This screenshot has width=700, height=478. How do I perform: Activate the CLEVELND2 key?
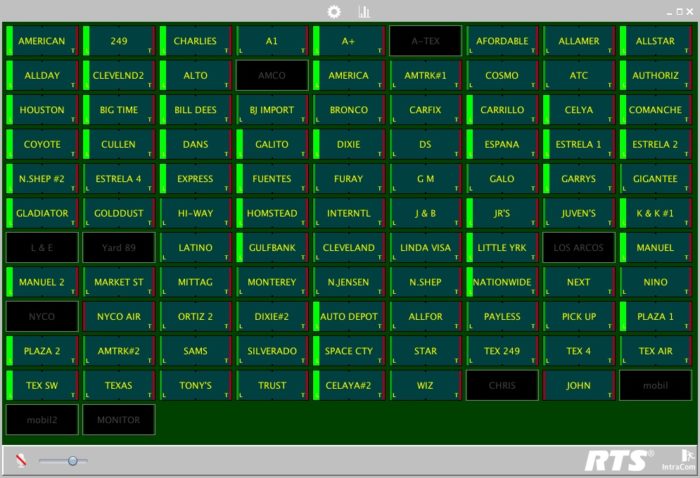coord(119,75)
